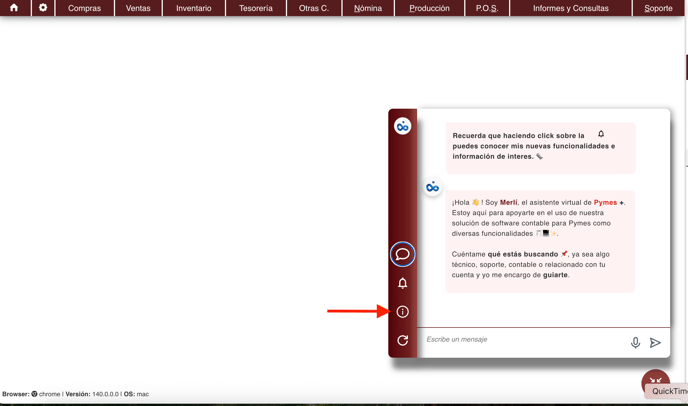The width and height of the screenshot is (688, 406).
Task: Open Informes y Consultas menu
Action: pos(570,8)
